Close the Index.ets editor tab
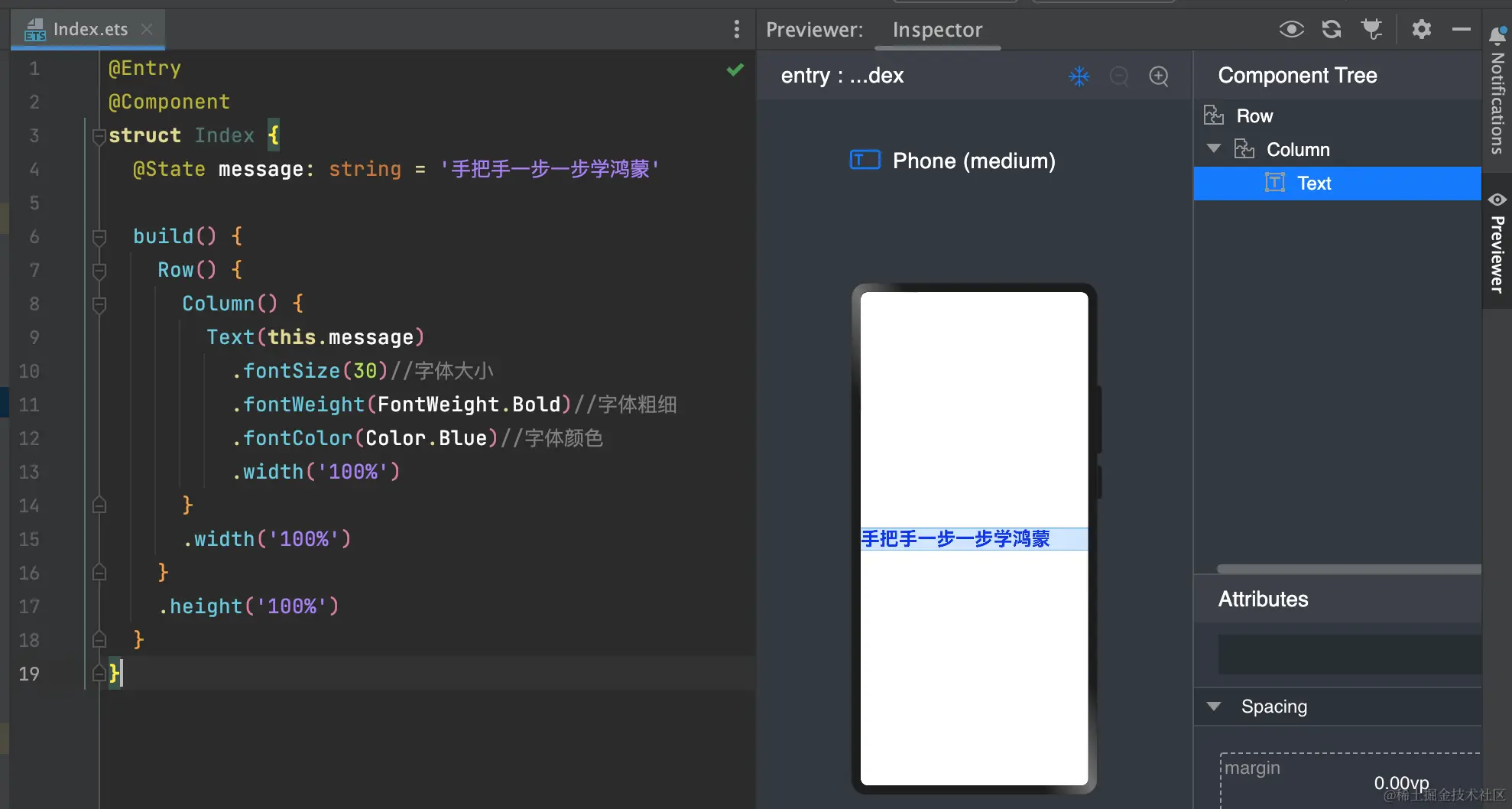The height and width of the screenshot is (809, 1512). click(x=147, y=29)
